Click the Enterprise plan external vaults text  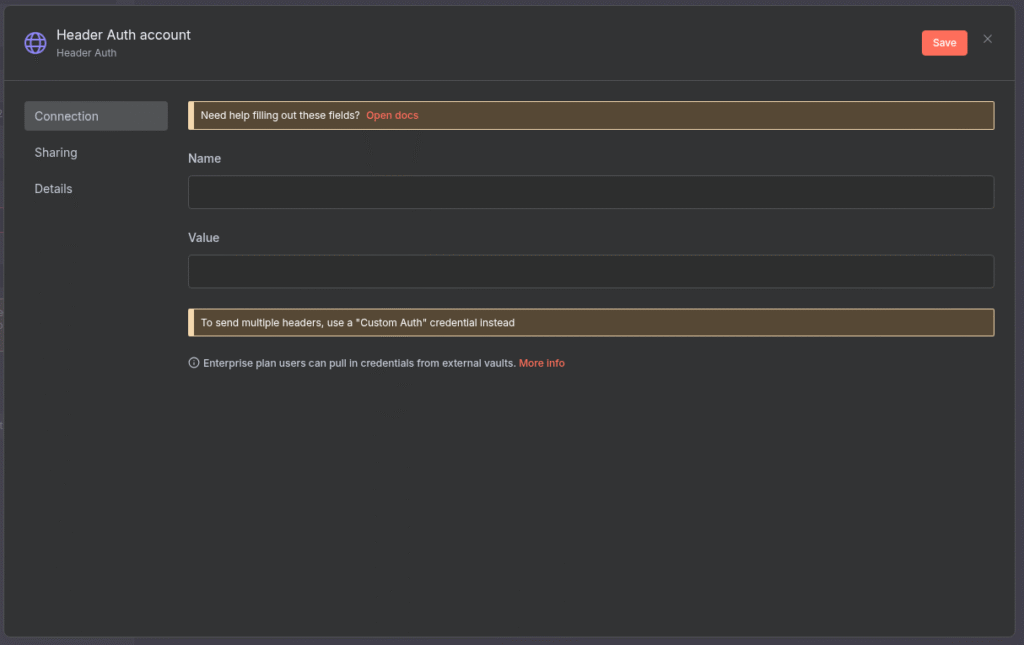coord(359,363)
